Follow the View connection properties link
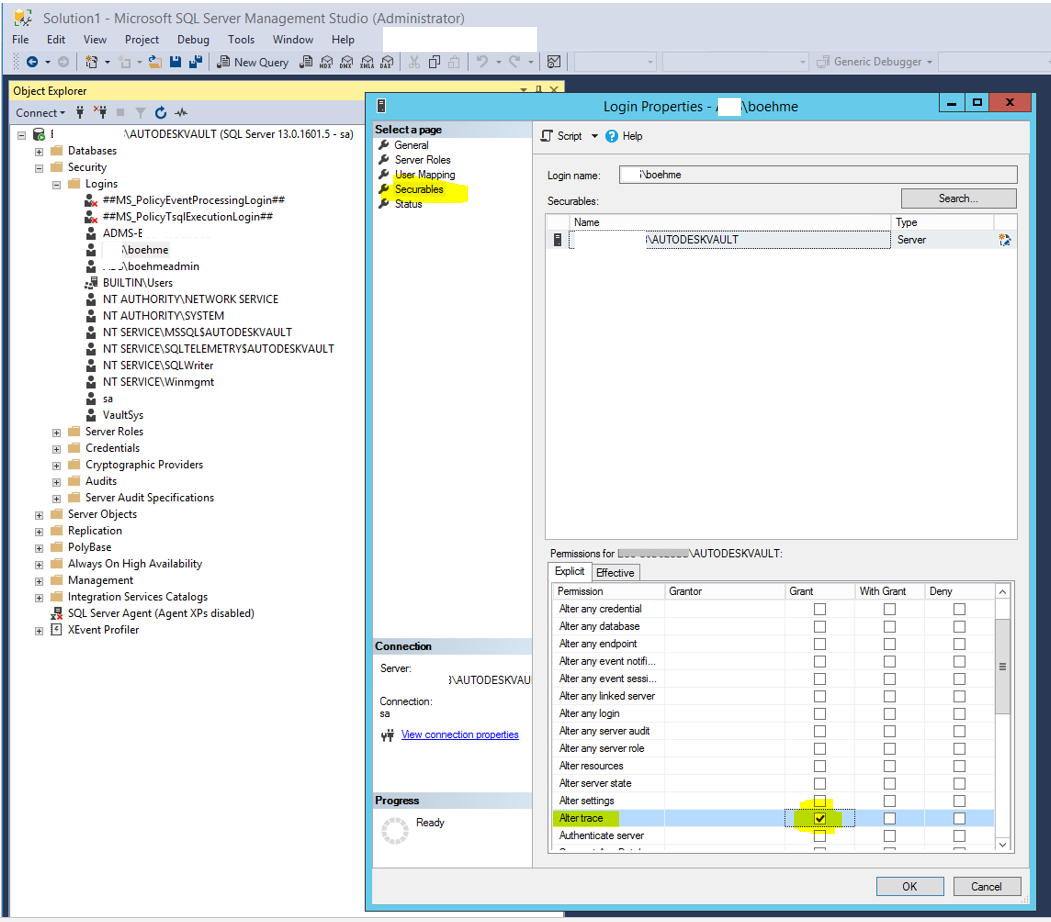The height and width of the screenshot is (922, 1051). [x=460, y=734]
